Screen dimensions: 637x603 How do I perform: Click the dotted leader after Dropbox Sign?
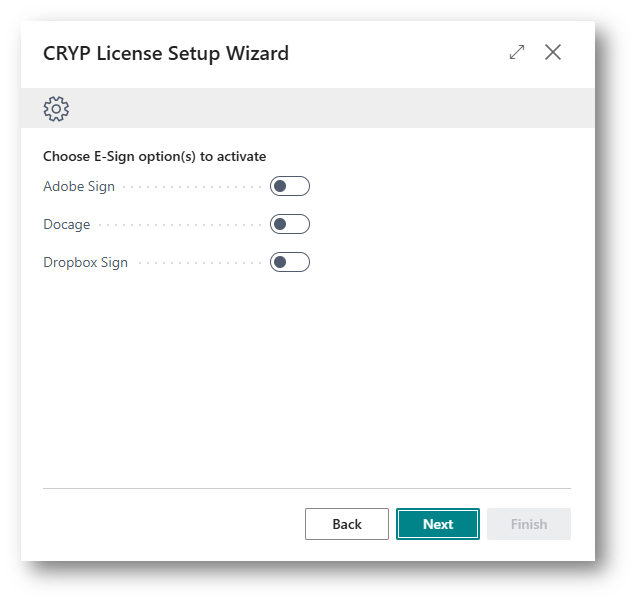[198, 263]
